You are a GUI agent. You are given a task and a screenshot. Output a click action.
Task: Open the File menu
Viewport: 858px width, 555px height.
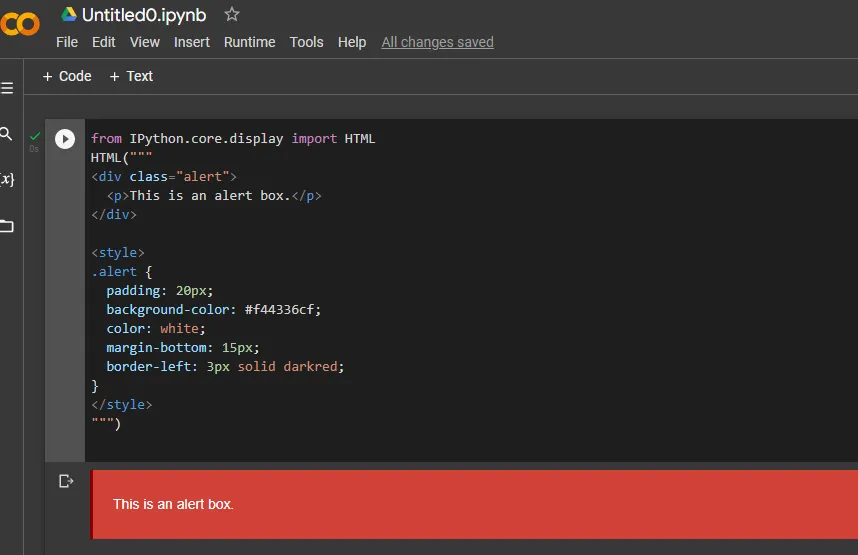click(x=67, y=42)
